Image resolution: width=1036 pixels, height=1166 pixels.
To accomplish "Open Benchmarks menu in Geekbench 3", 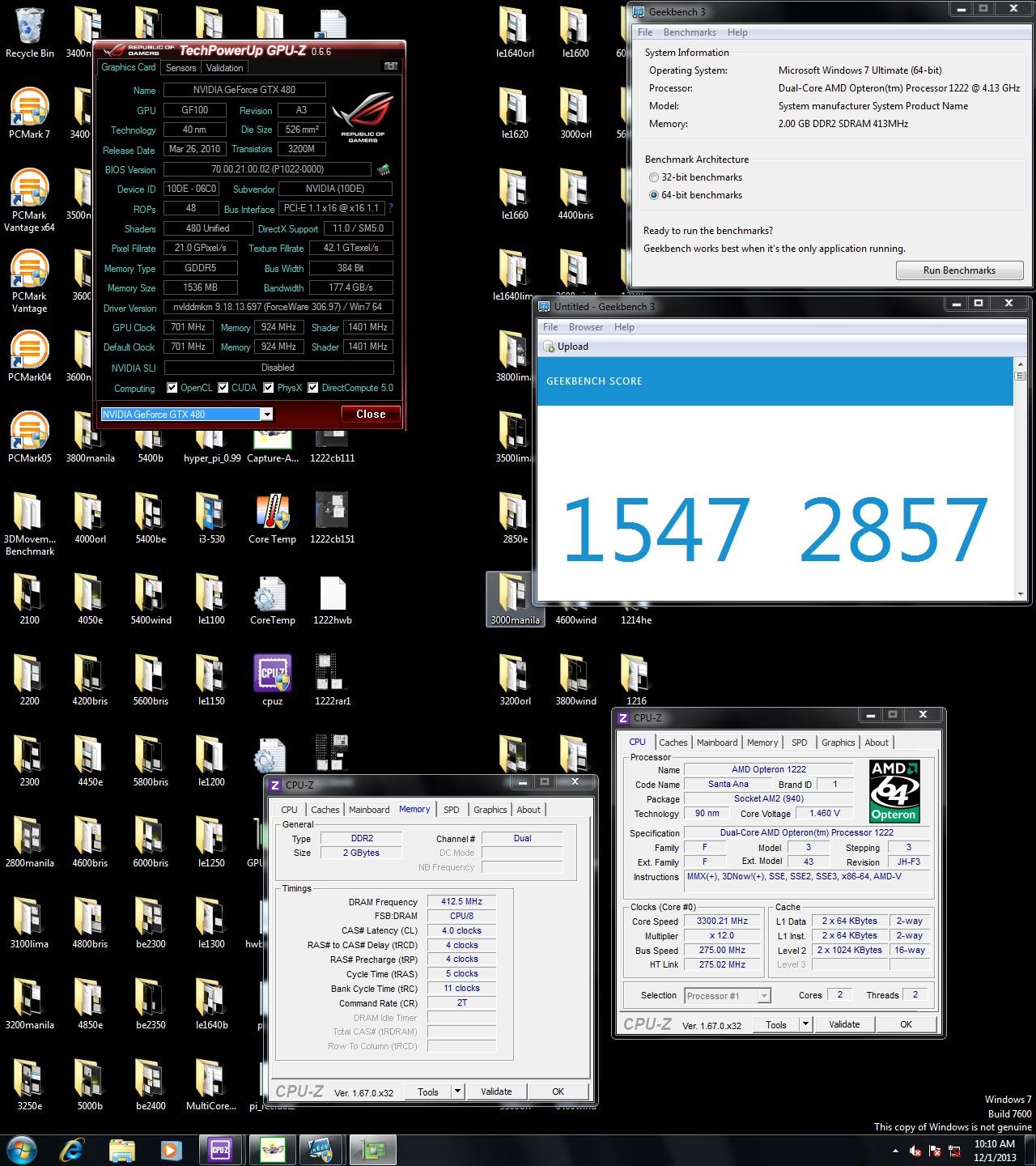I will click(x=690, y=32).
